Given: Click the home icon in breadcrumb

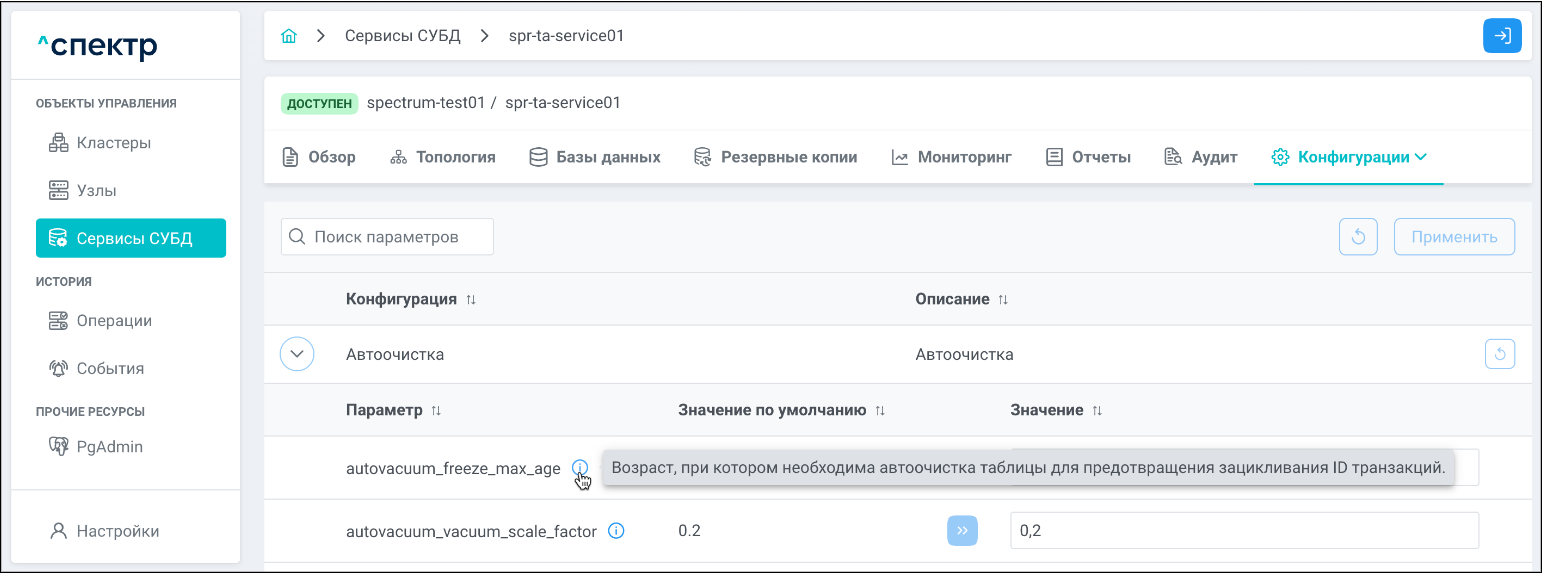Looking at the screenshot, I should pos(289,36).
